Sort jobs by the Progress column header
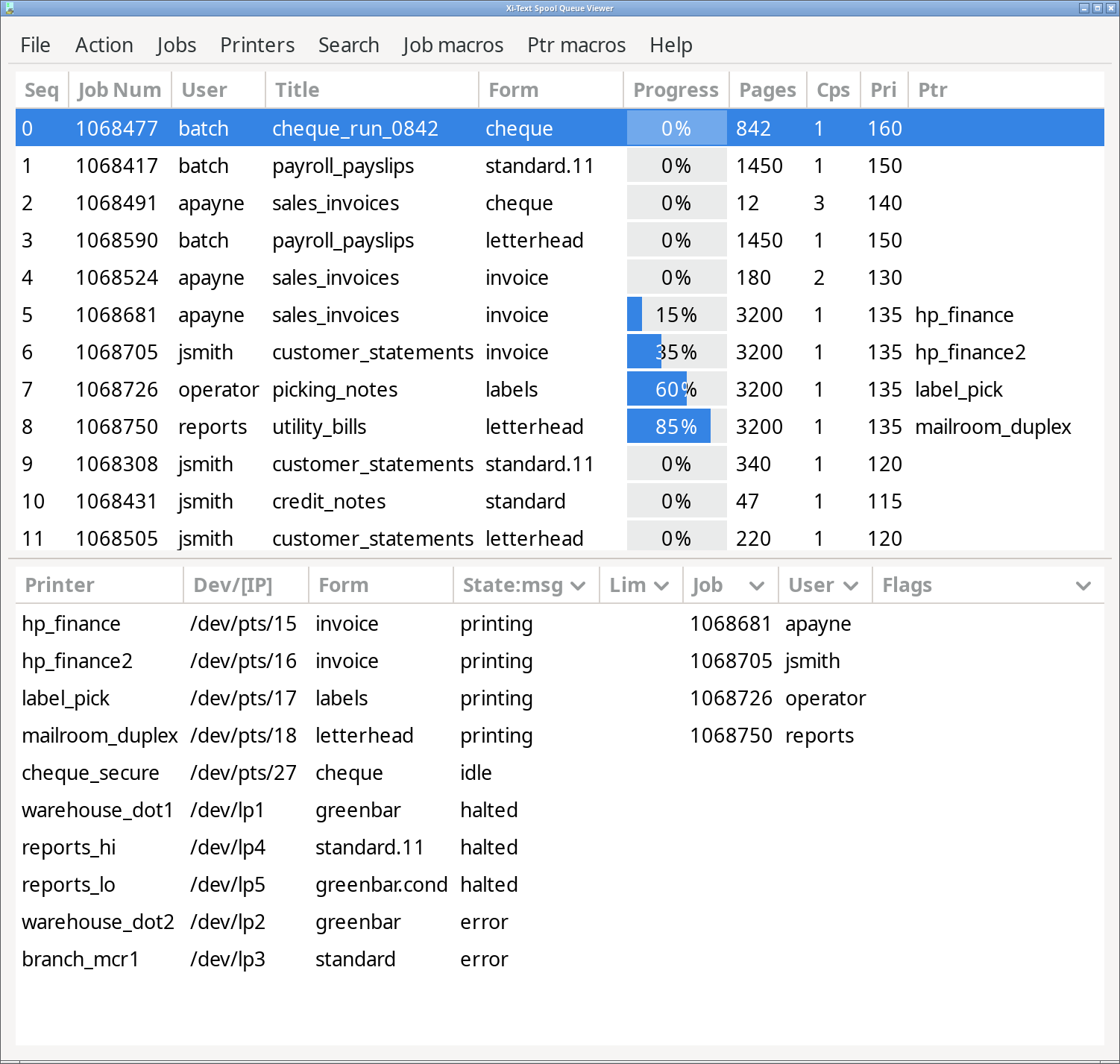 pyautogui.click(x=676, y=90)
